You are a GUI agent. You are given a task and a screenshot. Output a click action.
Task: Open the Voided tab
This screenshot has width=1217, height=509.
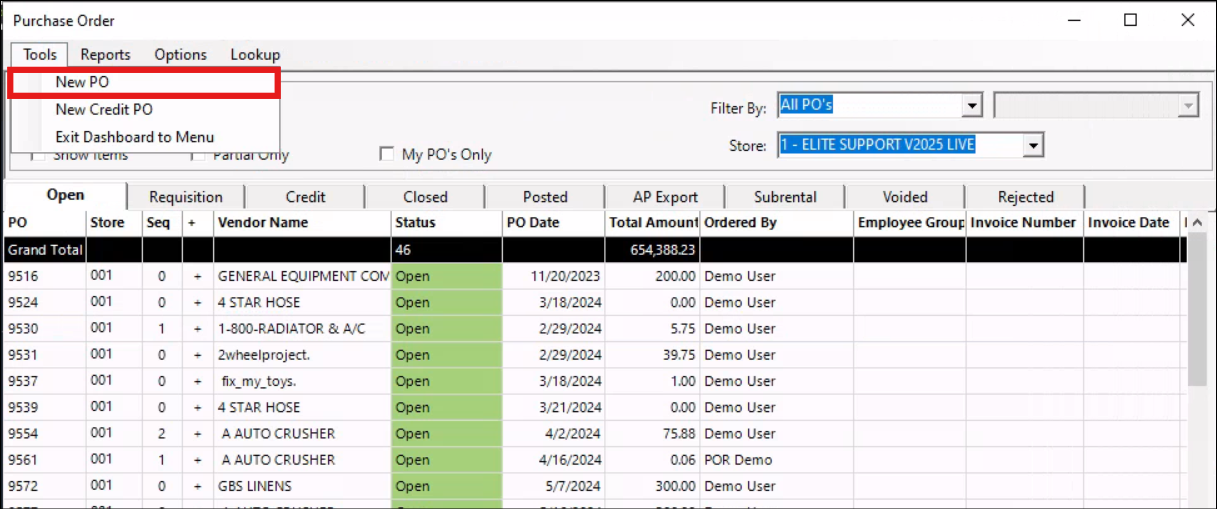[905, 197]
